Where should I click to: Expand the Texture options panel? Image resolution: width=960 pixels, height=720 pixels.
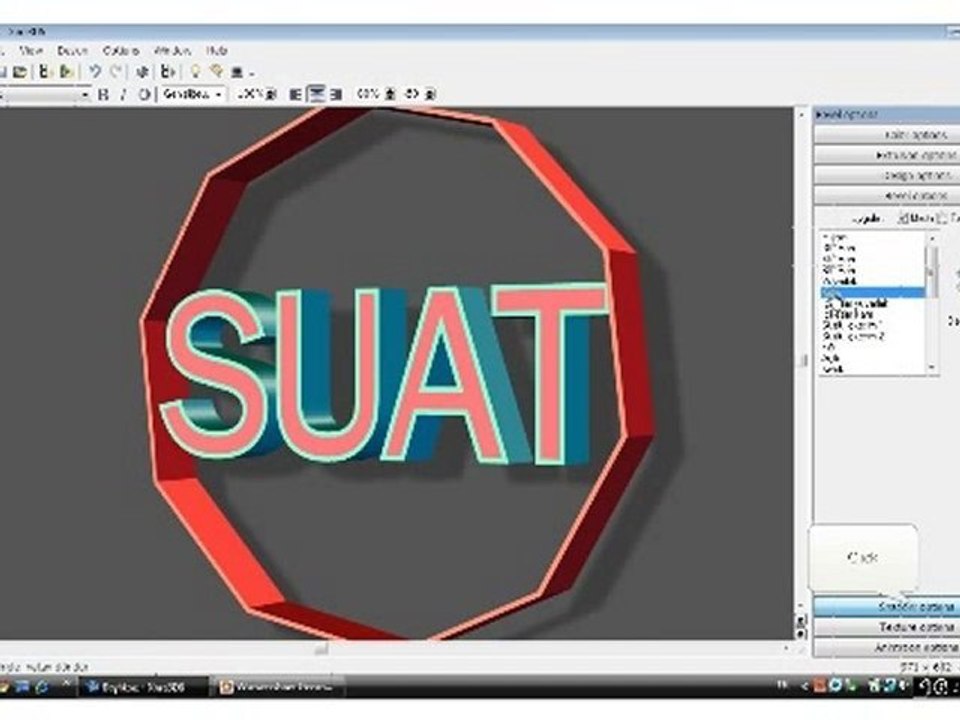pos(887,627)
